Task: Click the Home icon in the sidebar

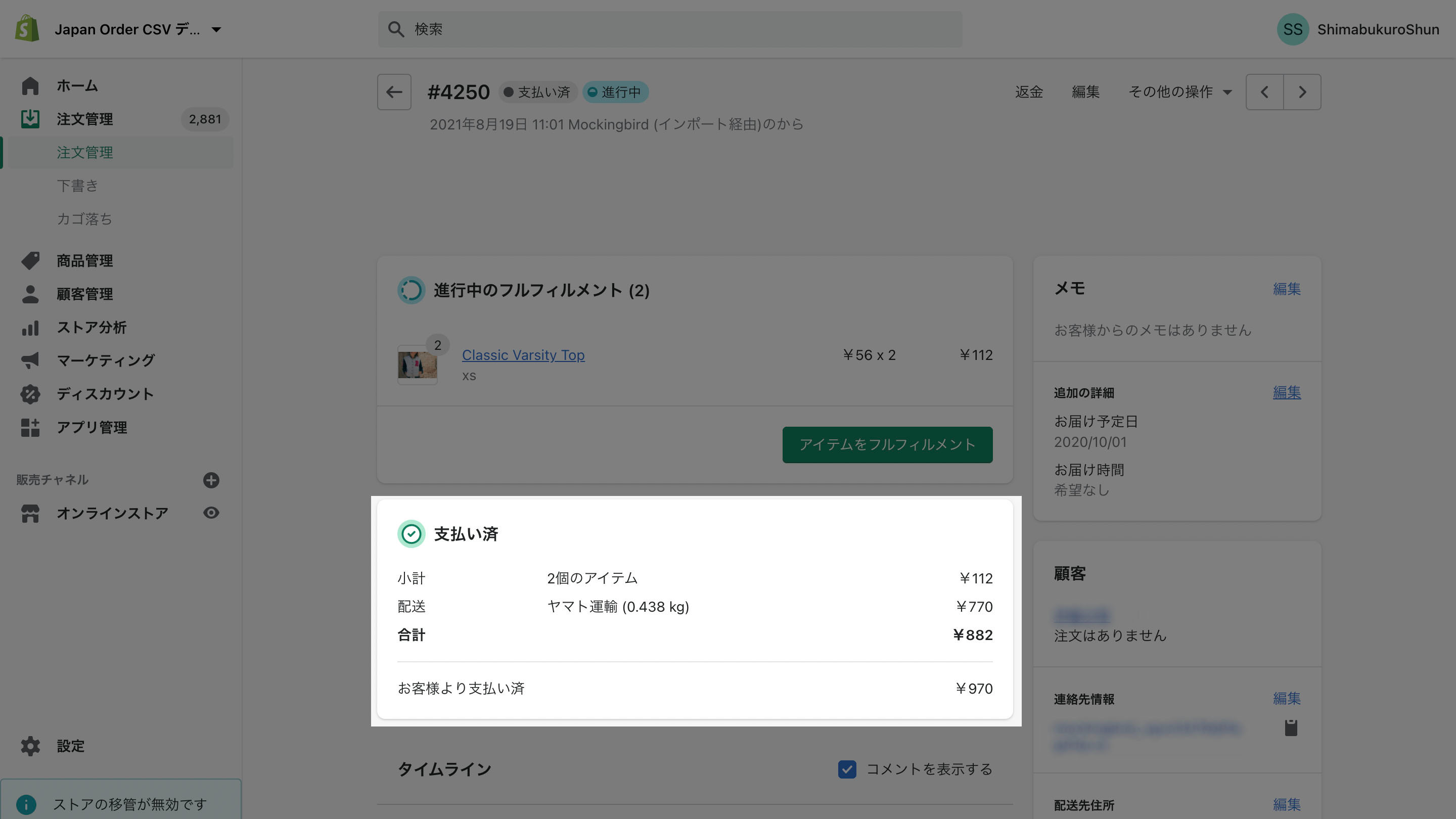Action: point(30,86)
